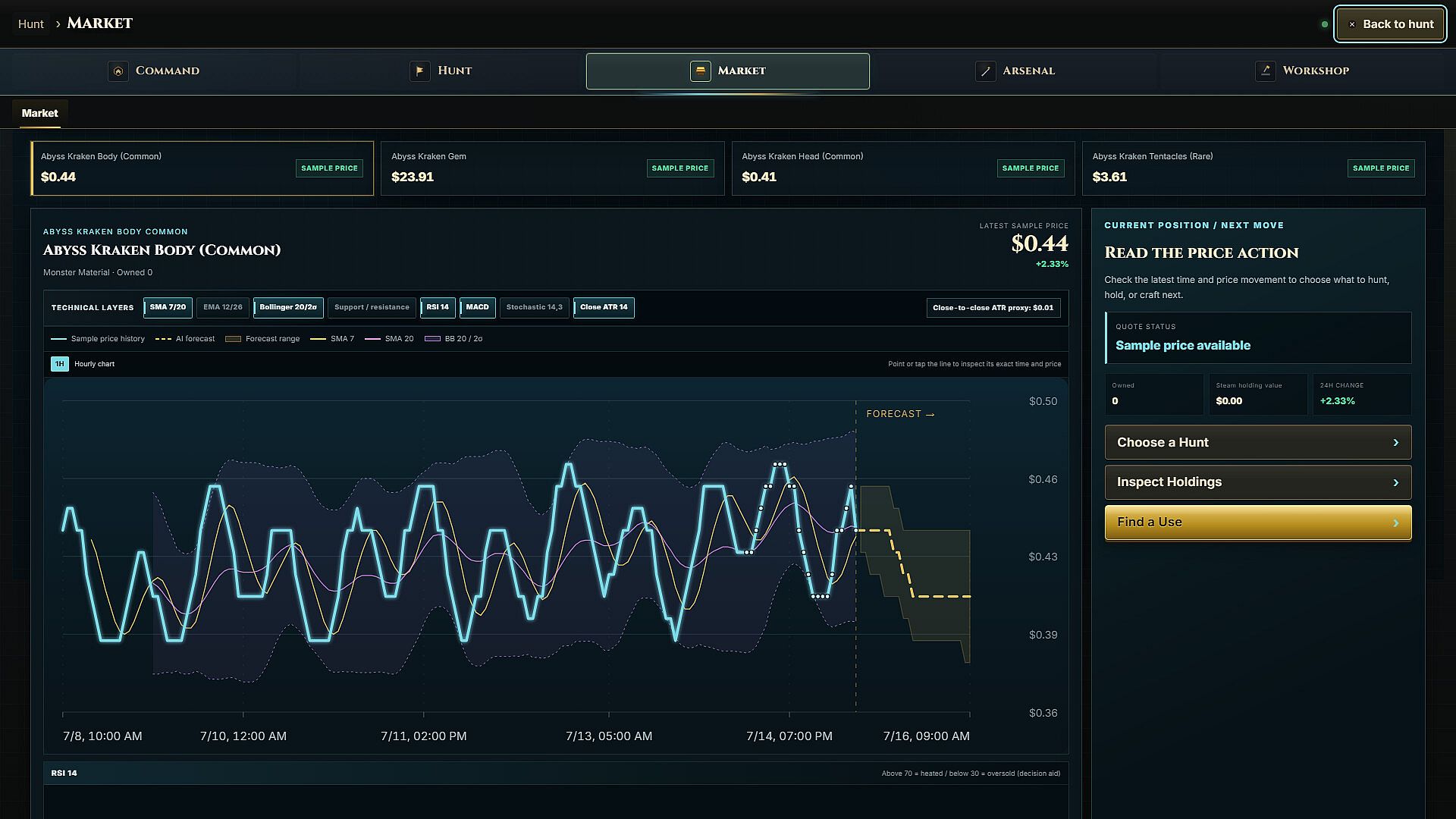Viewport: 1456px width, 819px height.
Task: Select the Market main tab
Action: [x=728, y=71]
